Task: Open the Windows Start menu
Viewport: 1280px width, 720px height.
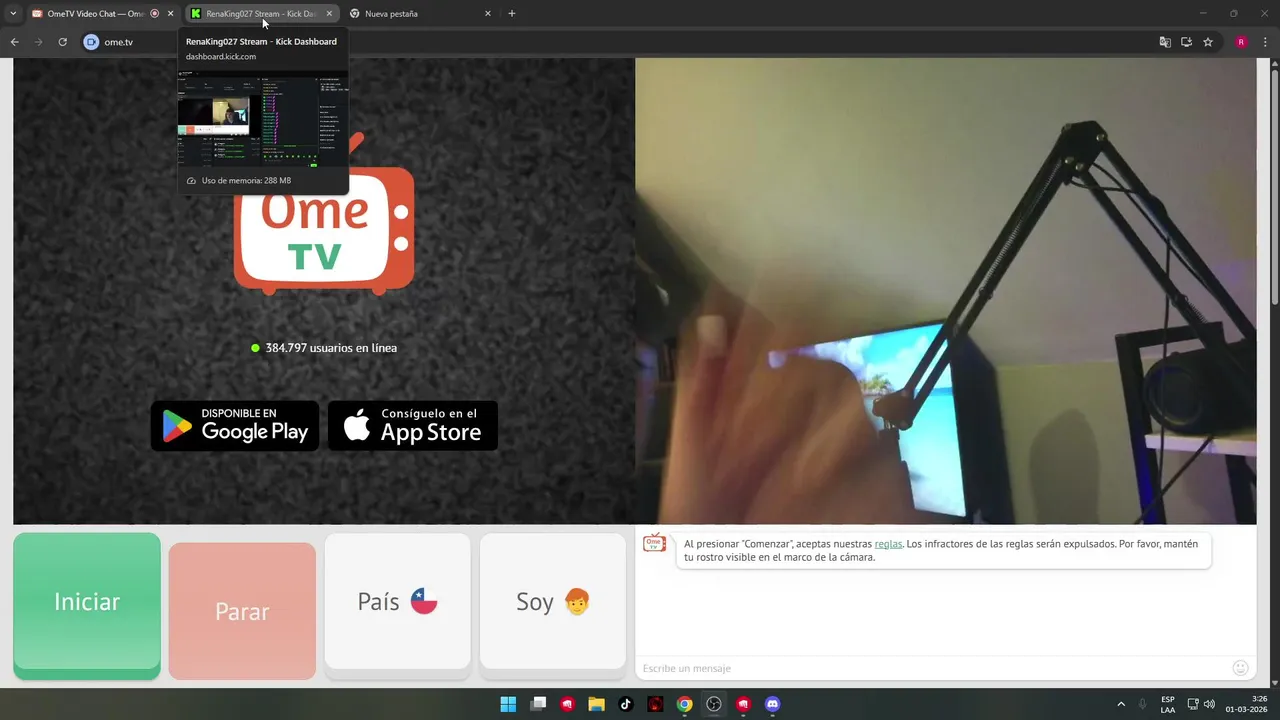Action: [508, 704]
